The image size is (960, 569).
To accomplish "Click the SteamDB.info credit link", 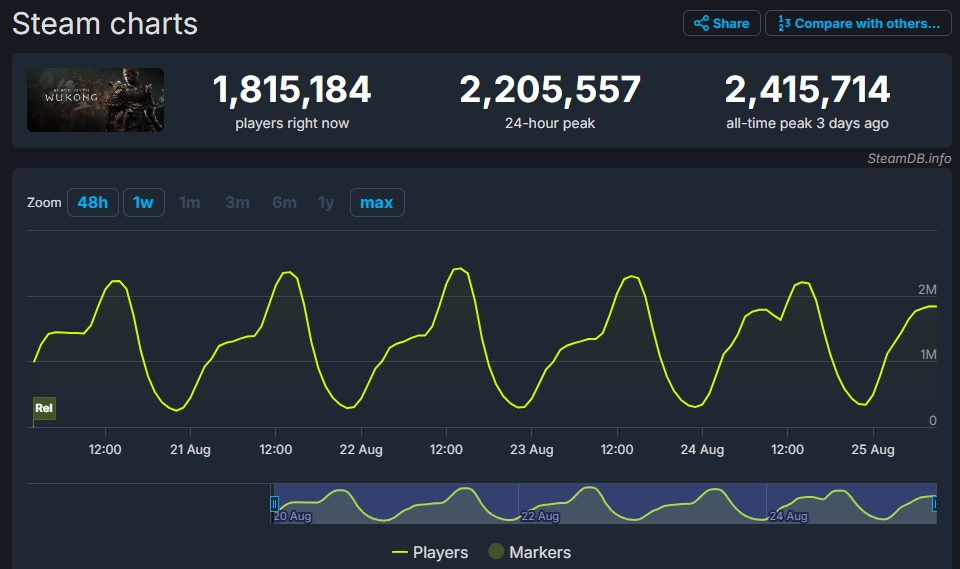I will (x=909, y=159).
